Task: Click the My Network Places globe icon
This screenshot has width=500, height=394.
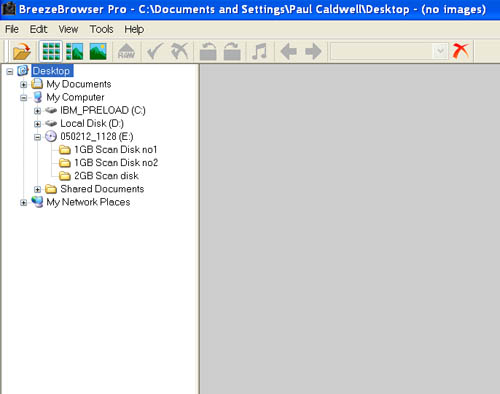Action: pyautogui.click(x=37, y=202)
